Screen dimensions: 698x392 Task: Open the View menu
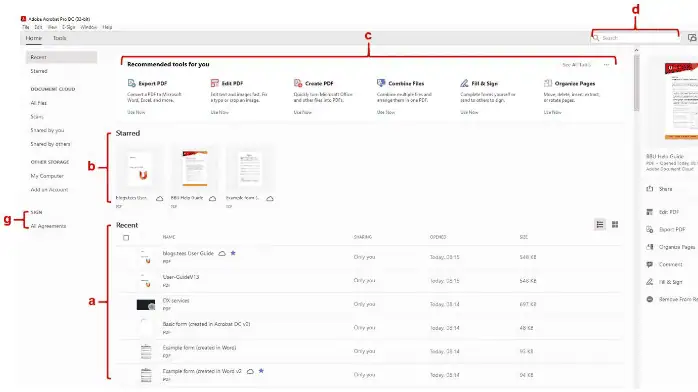(x=52, y=27)
